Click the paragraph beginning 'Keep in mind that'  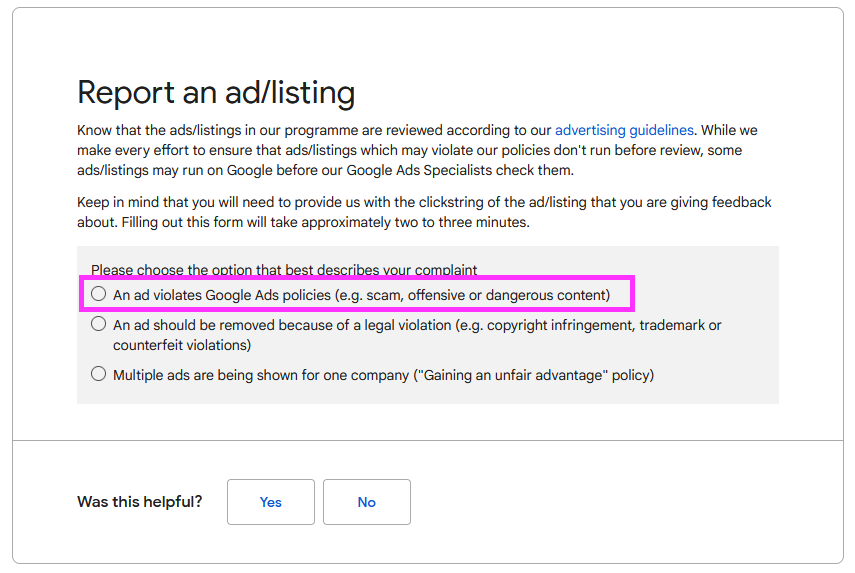[424, 212]
